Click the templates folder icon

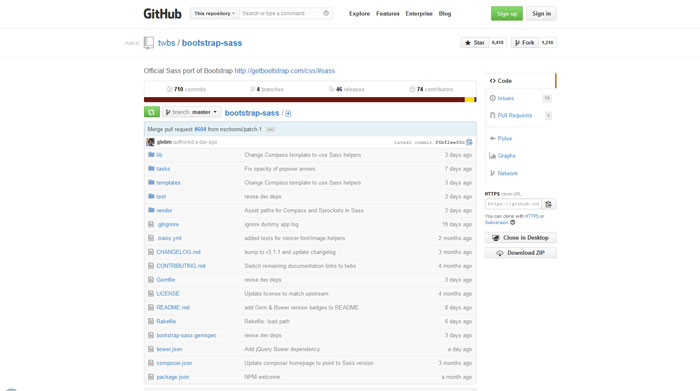tap(151, 182)
